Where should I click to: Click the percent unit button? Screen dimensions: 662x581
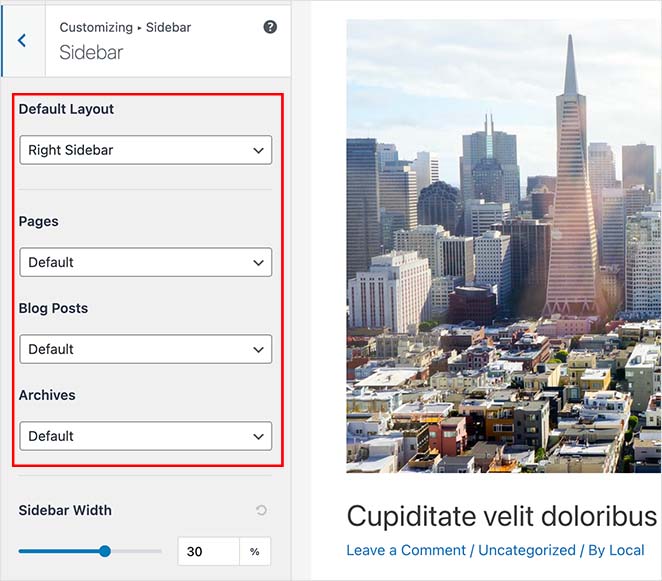(x=255, y=551)
